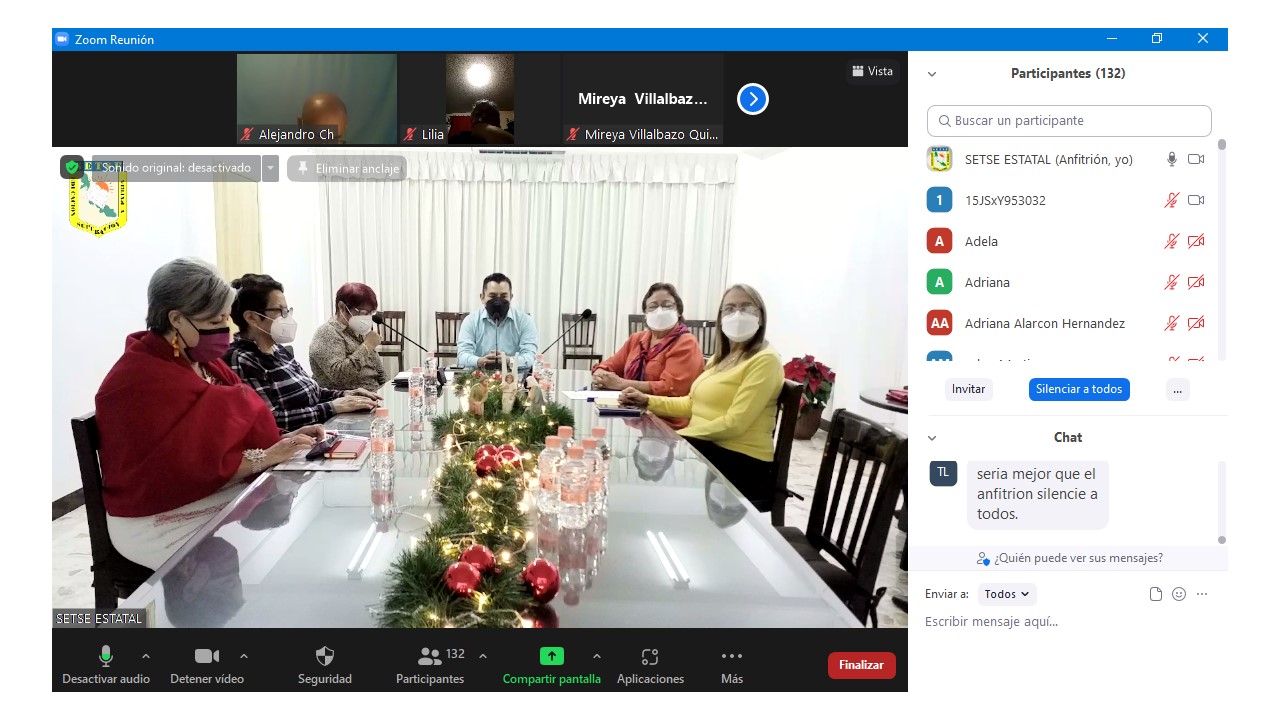Click the Invitar button

coord(968,389)
